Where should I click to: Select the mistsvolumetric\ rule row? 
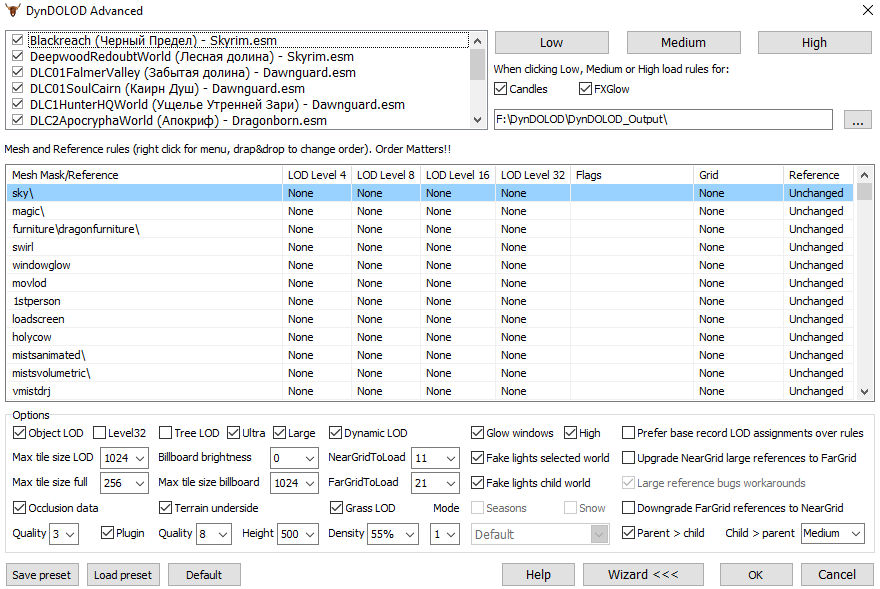click(x=430, y=373)
